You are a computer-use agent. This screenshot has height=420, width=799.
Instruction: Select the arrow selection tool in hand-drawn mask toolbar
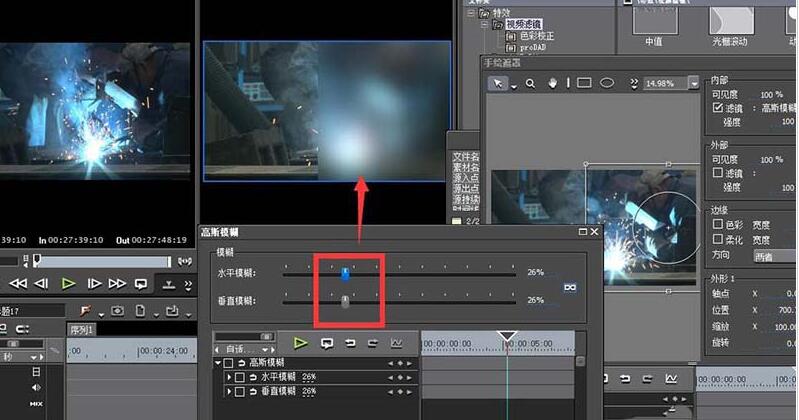pyautogui.click(x=497, y=84)
